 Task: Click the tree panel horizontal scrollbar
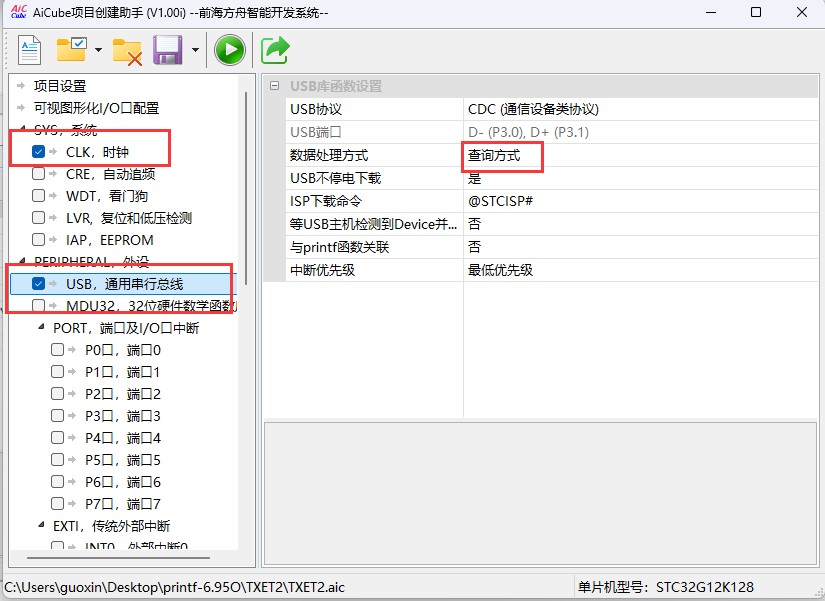click(x=118, y=557)
